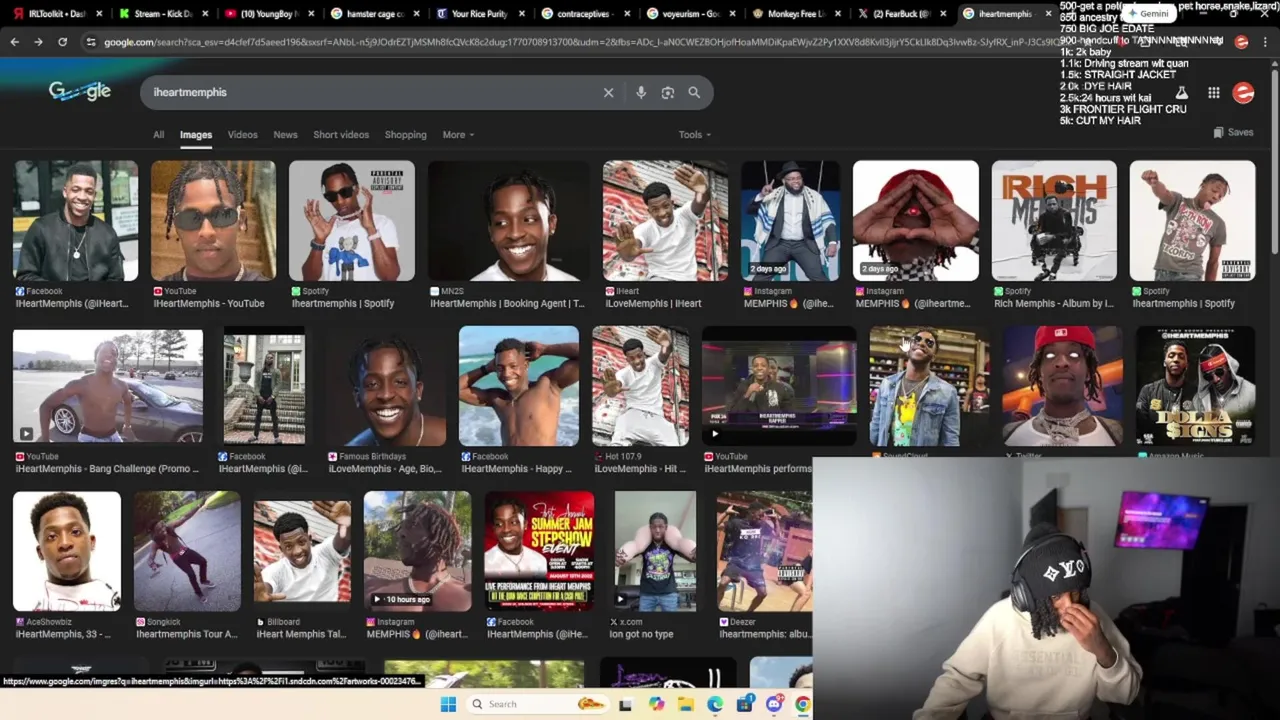This screenshot has height=720, width=1280.
Task: Open Microsoft Store from the taskbar
Action: (x=745, y=704)
